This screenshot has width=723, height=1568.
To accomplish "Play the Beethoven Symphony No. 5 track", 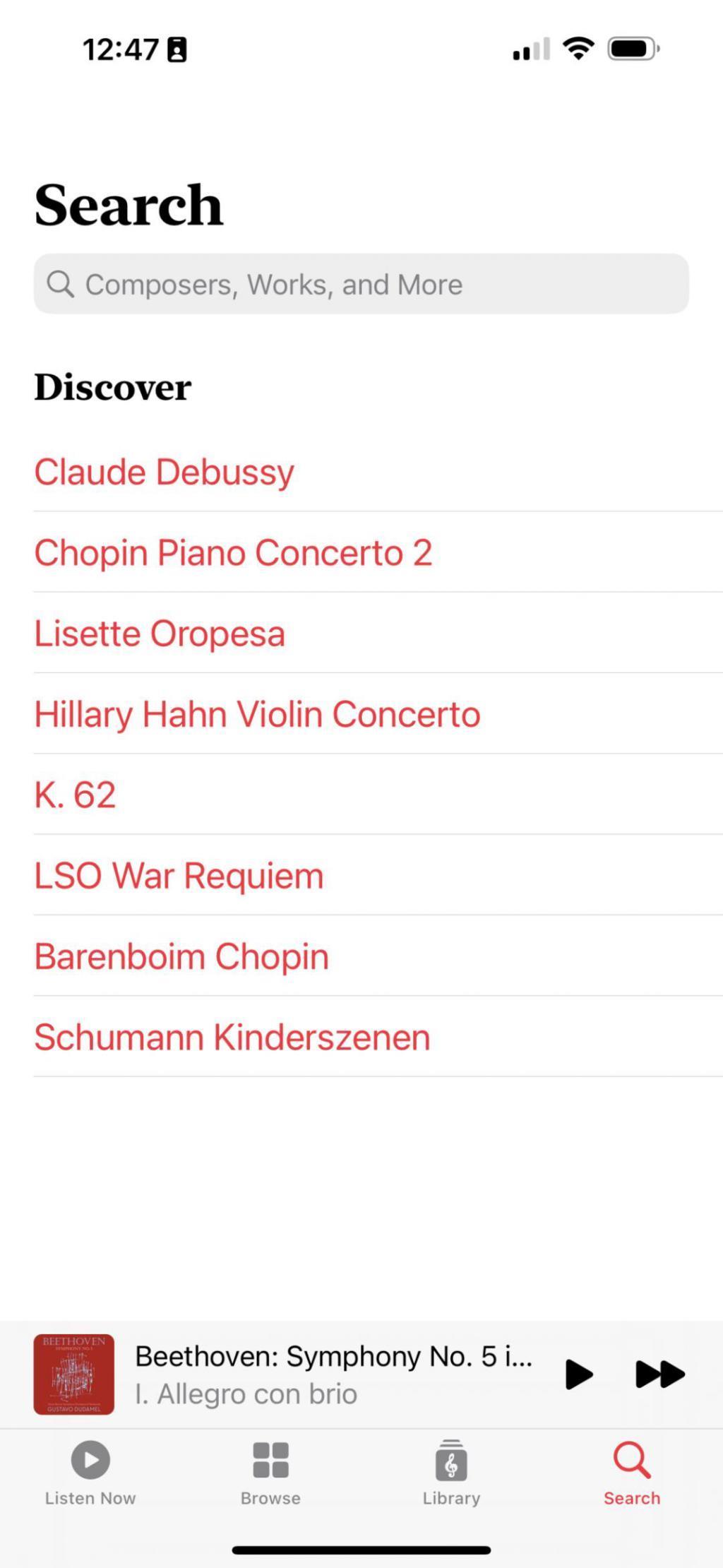I will (x=580, y=1372).
